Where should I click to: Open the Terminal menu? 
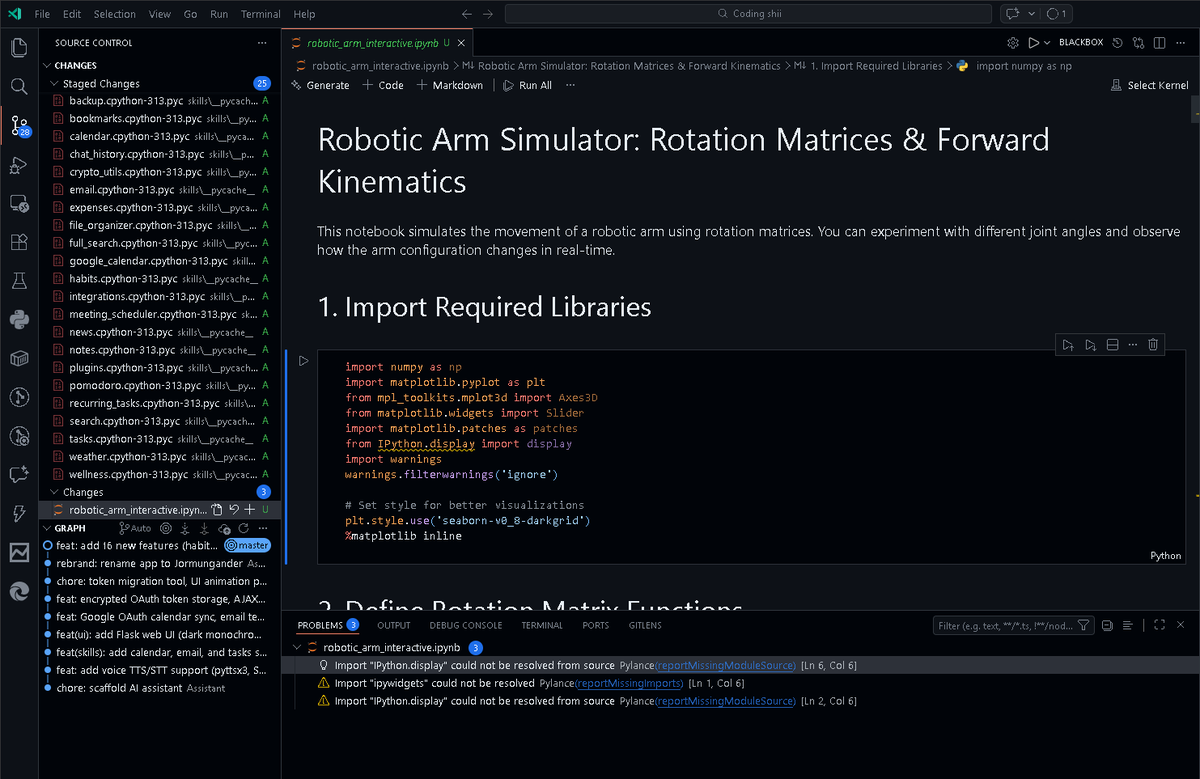click(x=261, y=14)
